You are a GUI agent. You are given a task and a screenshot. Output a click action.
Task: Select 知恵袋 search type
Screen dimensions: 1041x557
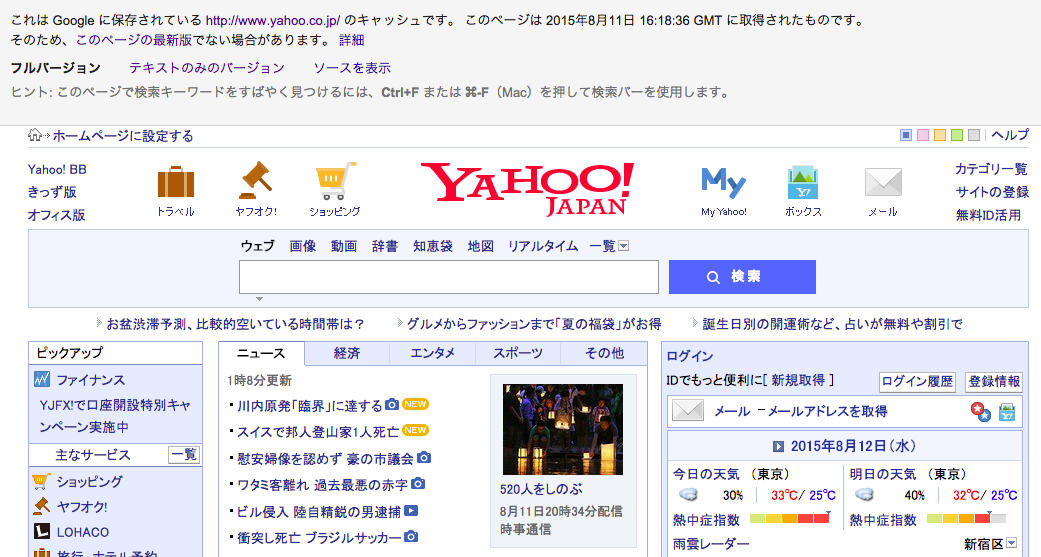[x=433, y=246]
